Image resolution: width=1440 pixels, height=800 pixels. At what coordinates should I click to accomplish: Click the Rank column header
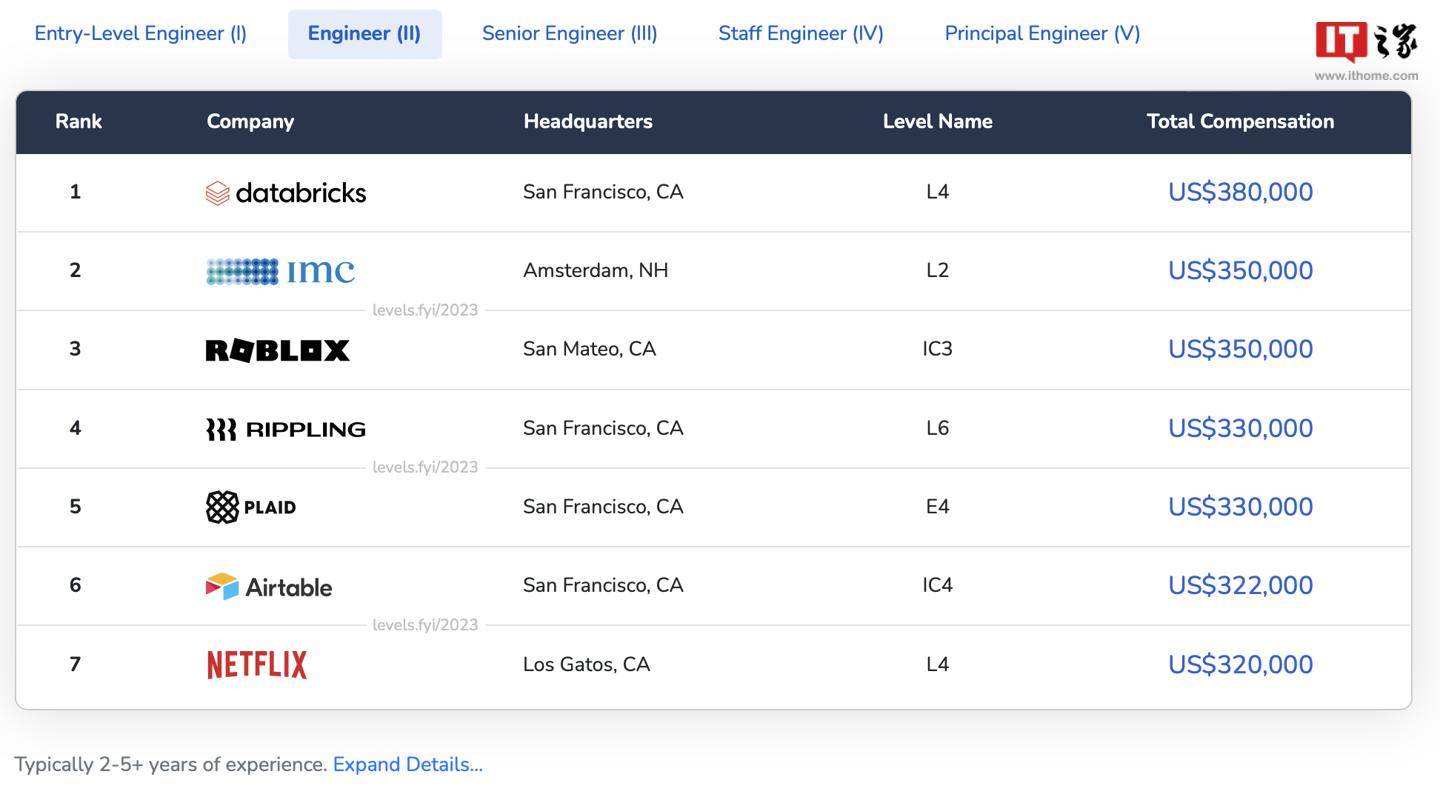[x=79, y=122]
